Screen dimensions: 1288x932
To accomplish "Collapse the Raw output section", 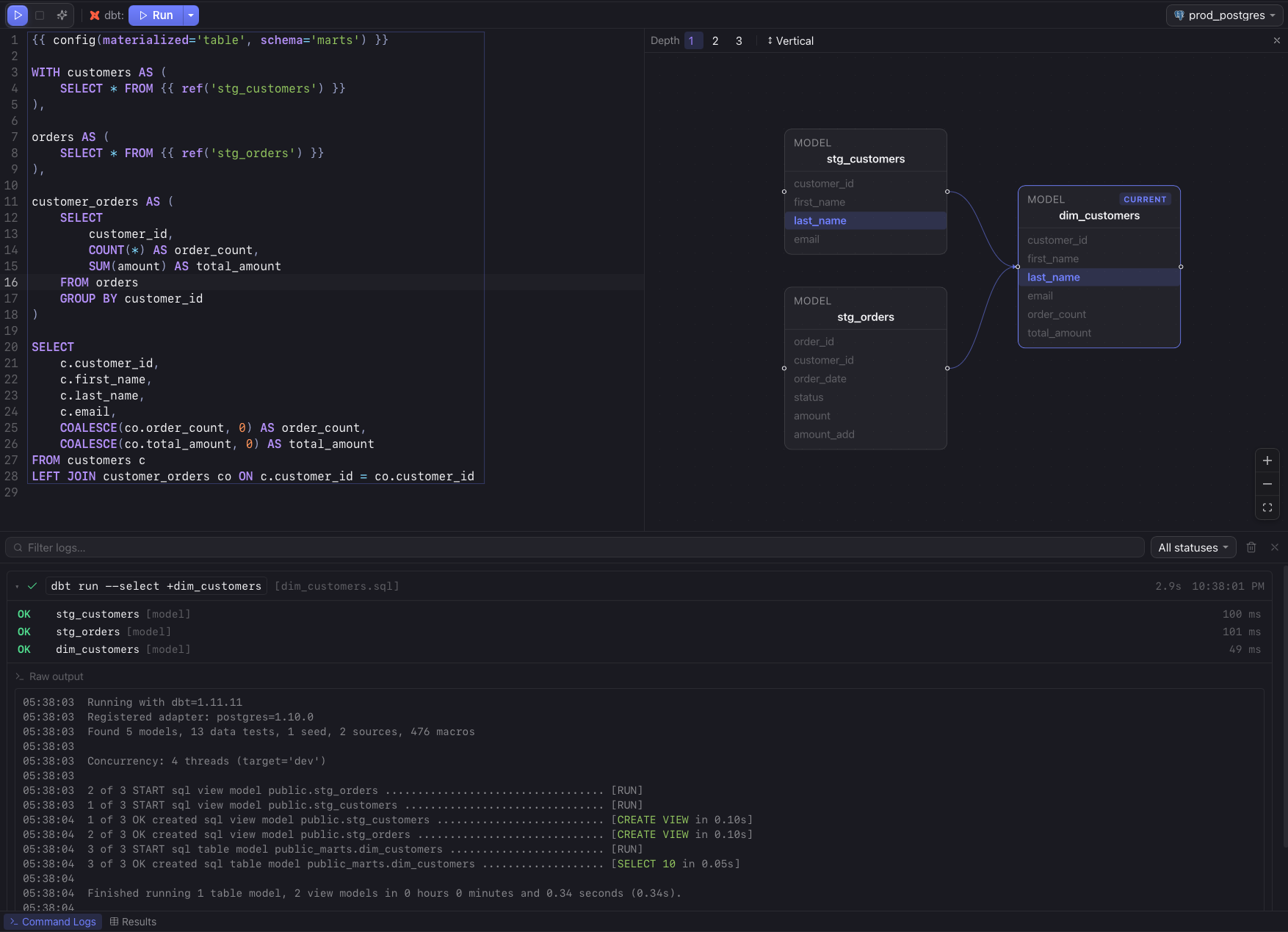I will 49,676.
